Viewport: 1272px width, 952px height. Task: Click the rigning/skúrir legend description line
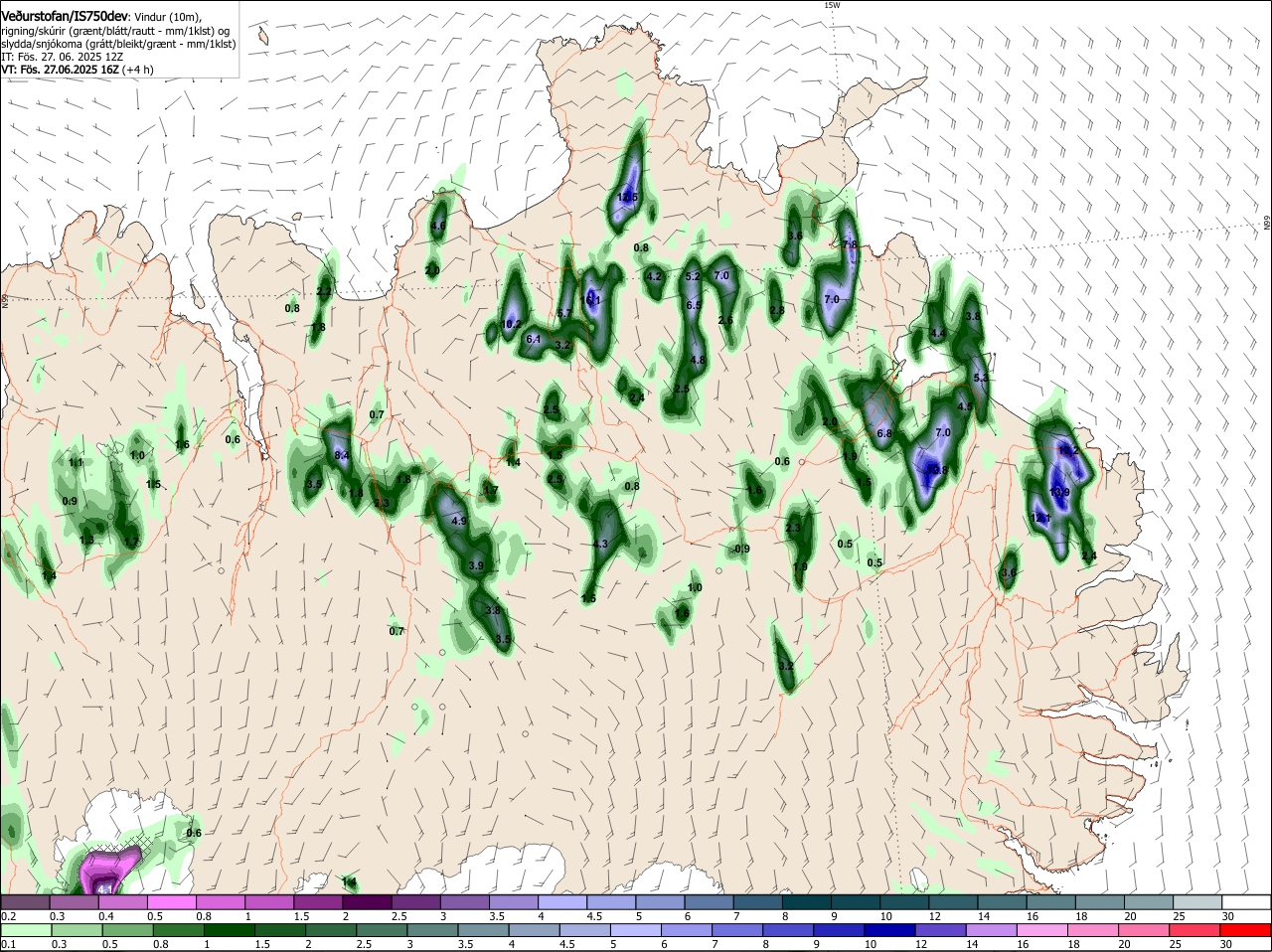point(117,30)
